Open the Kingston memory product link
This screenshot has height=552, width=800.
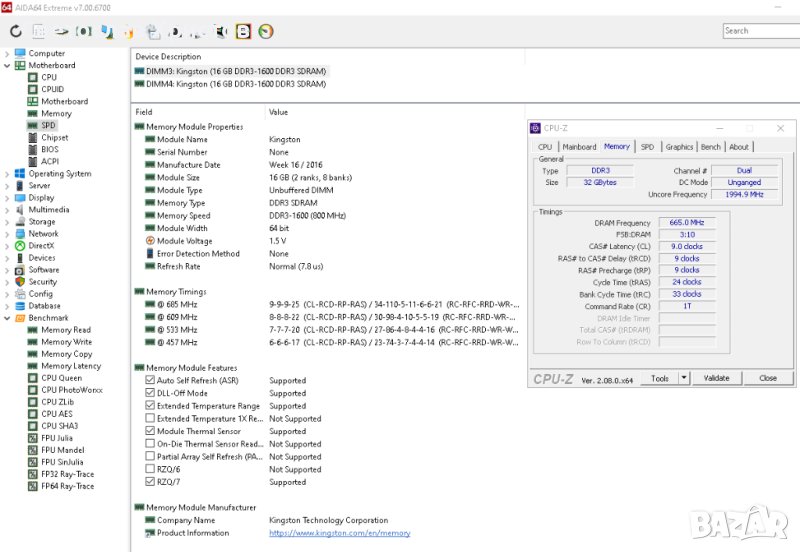click(x=339, y=533)
